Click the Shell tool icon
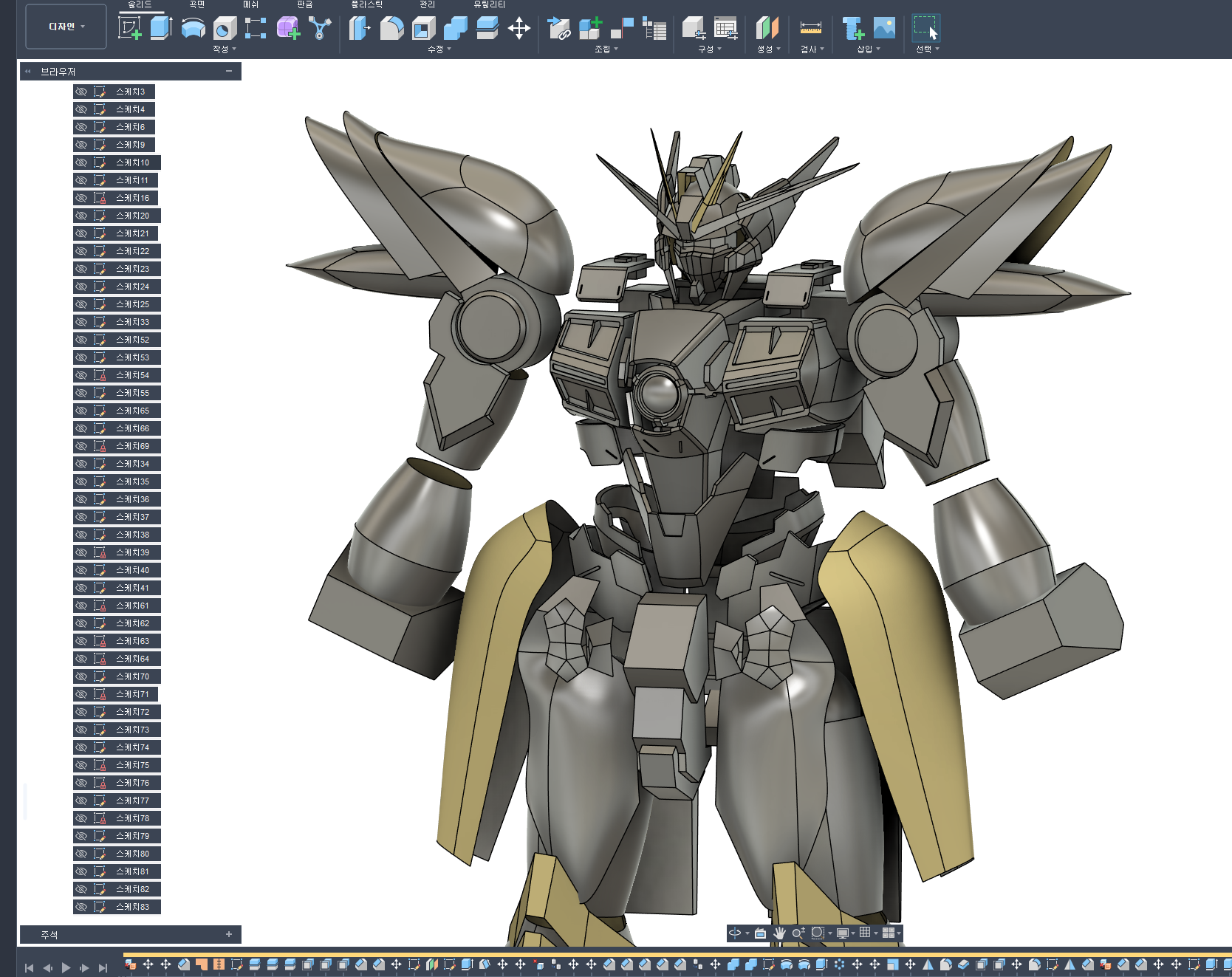1232x977 pixels. tap(423, 29)
